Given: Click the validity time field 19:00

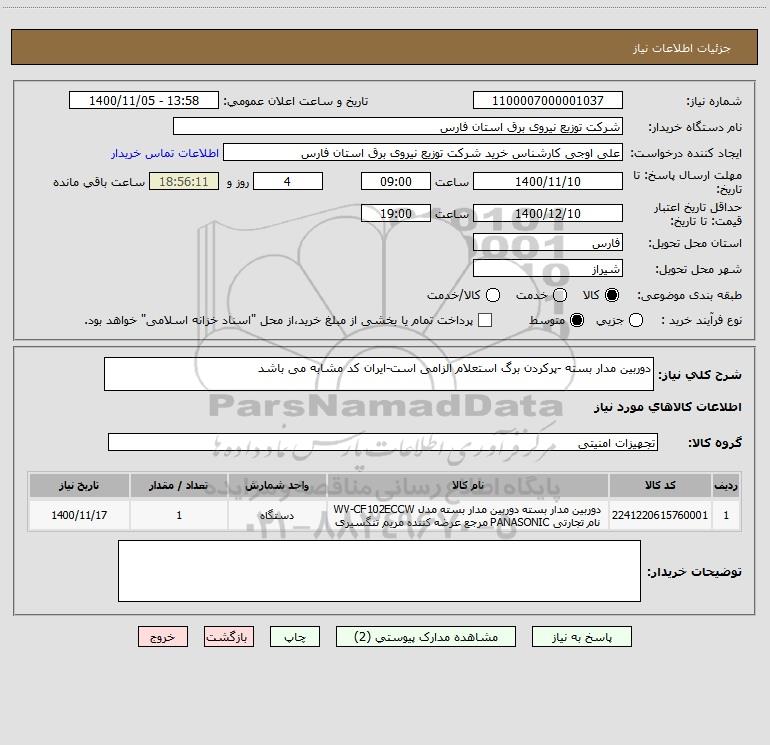Looking at the screenshot, I should (396, 213).
